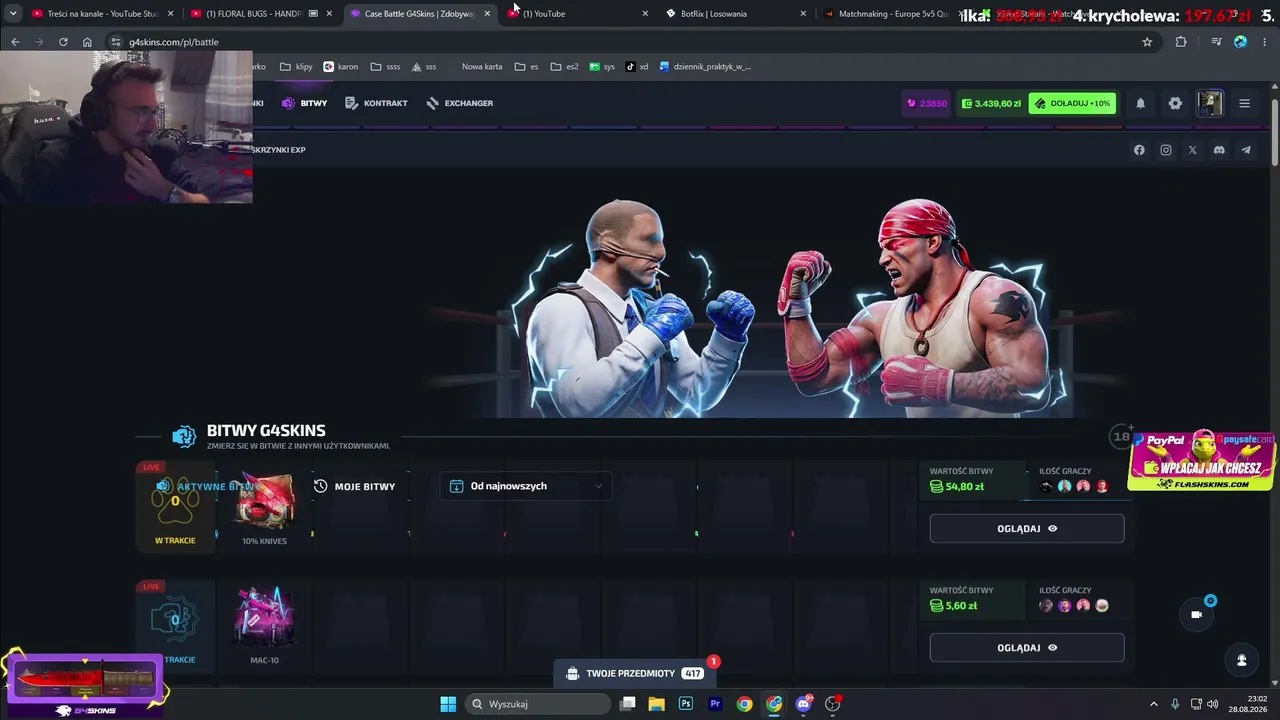Open the notifications bell

pos(1140,103)
